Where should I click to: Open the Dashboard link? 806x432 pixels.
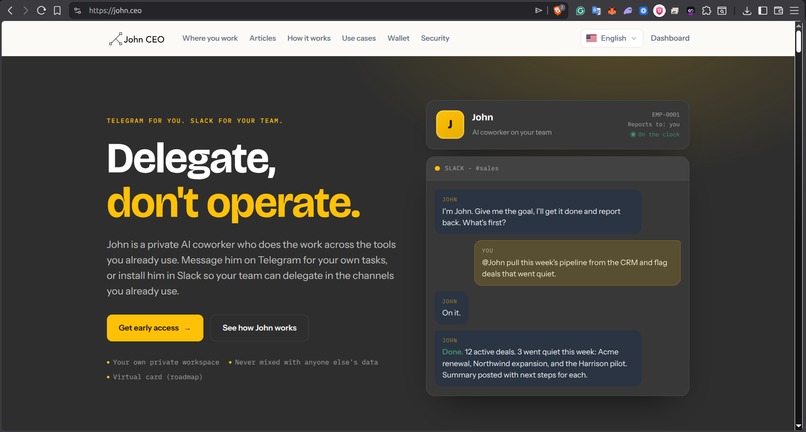click(x=670, y=38)
